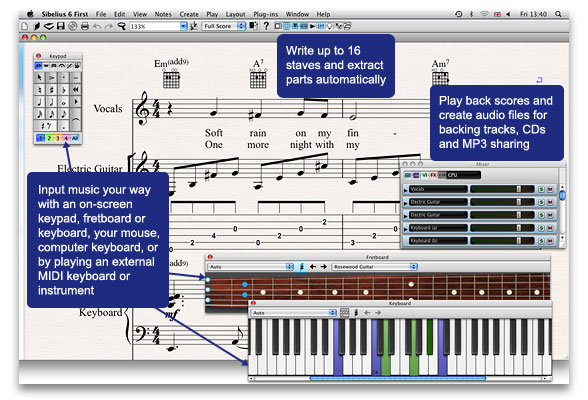This screenshot has width=588, height=400.
Task: Toggle VI strips button in Mixer
Action: coord(424,175)
